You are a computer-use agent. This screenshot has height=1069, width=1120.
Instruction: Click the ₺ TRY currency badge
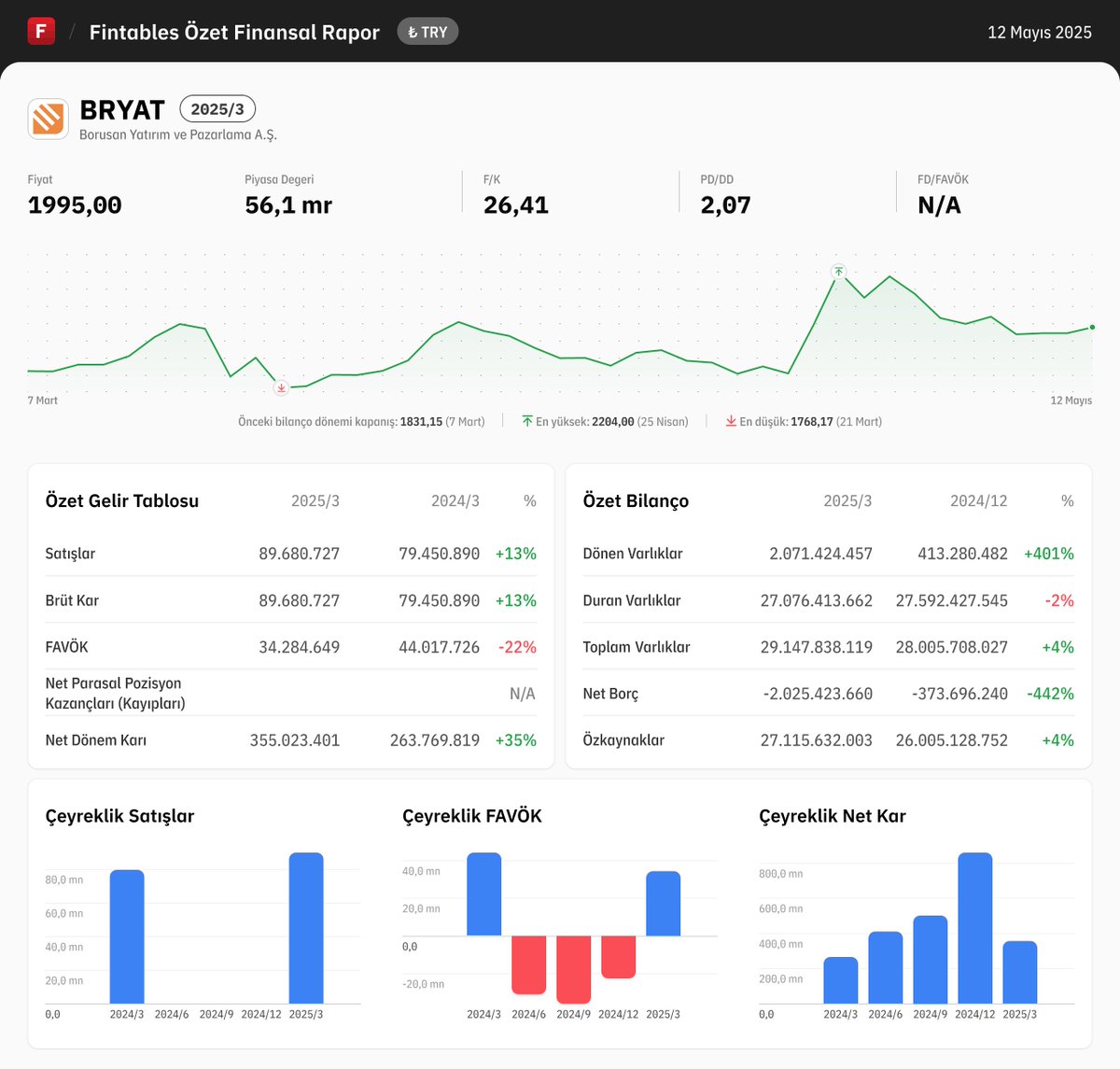point(427,31)
